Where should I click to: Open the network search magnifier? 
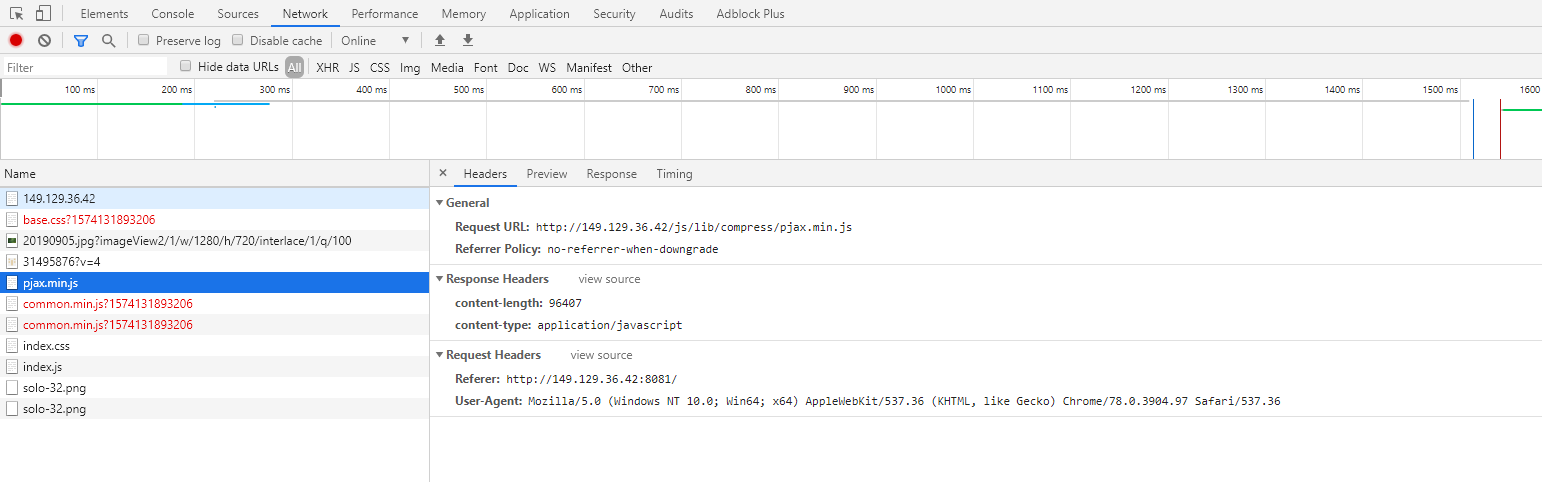108,41
